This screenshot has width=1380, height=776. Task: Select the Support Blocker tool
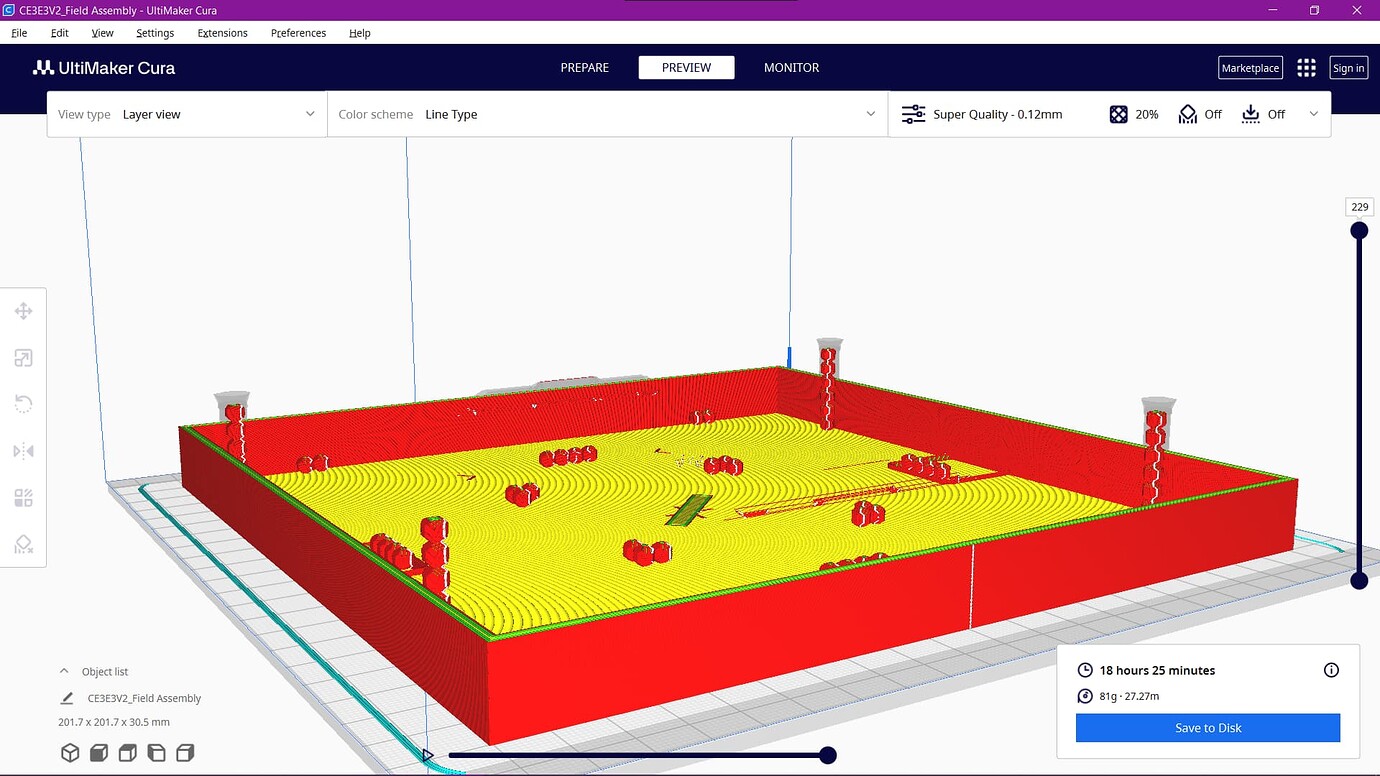(x=24, y=544)
